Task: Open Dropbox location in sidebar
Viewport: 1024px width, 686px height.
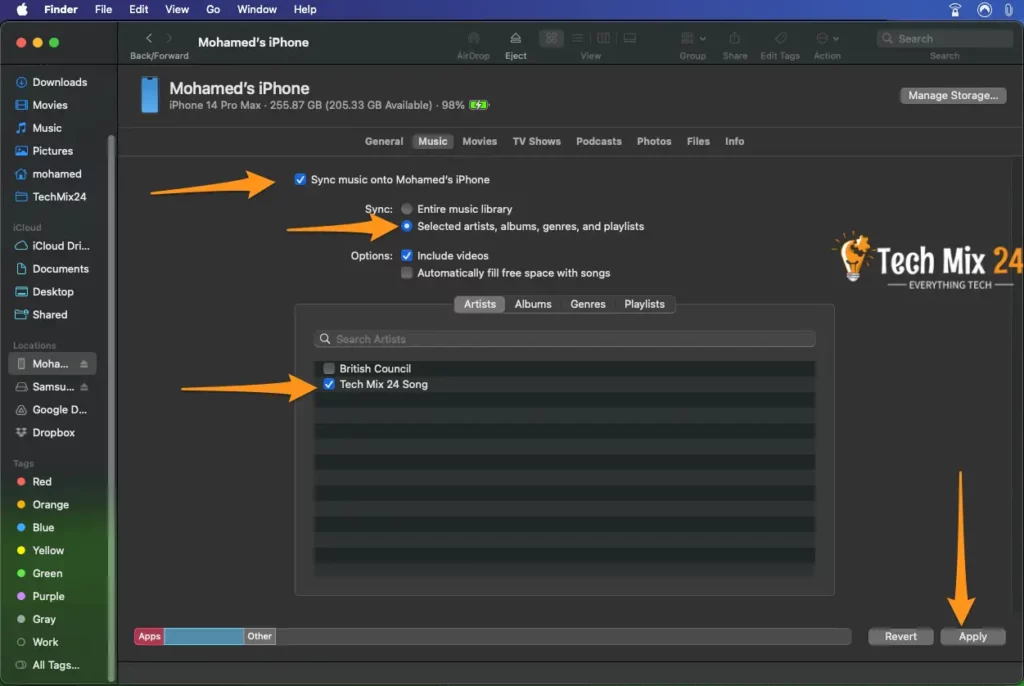Action: pos(53,433)
